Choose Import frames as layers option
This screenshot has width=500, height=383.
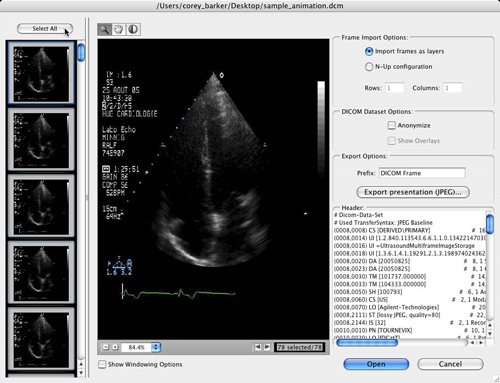[369, 51]
